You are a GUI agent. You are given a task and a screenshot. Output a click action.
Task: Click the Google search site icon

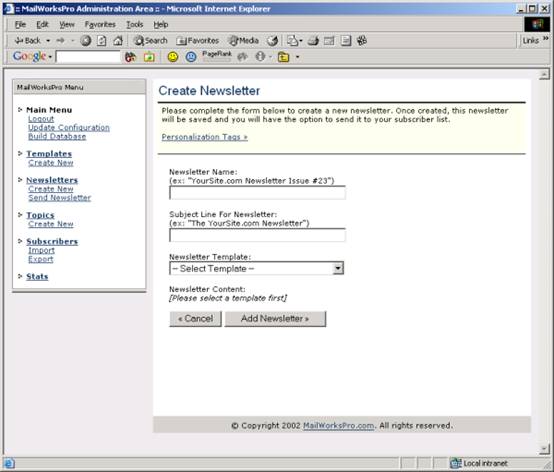pos(149,57)
